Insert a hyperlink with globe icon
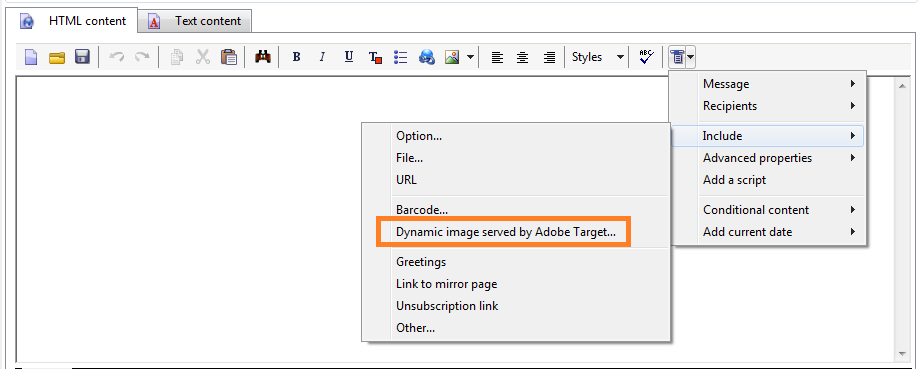The width and height of the screenshot is (918, 369). [x=427, y=57]
